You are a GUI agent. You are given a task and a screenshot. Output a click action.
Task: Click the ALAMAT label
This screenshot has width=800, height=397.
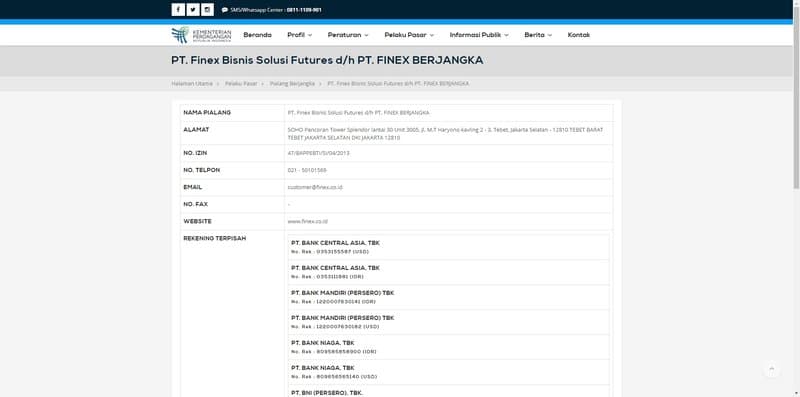click(x=196, y=130)
